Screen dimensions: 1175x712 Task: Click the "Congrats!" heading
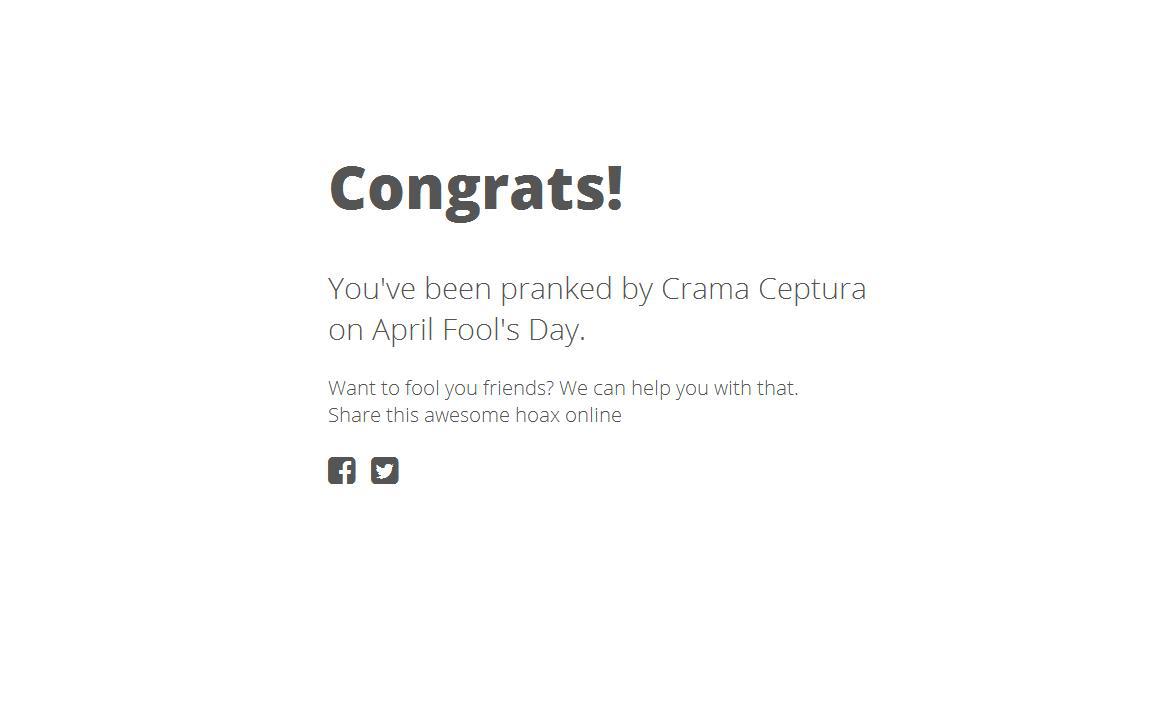(x=477, y=190)
